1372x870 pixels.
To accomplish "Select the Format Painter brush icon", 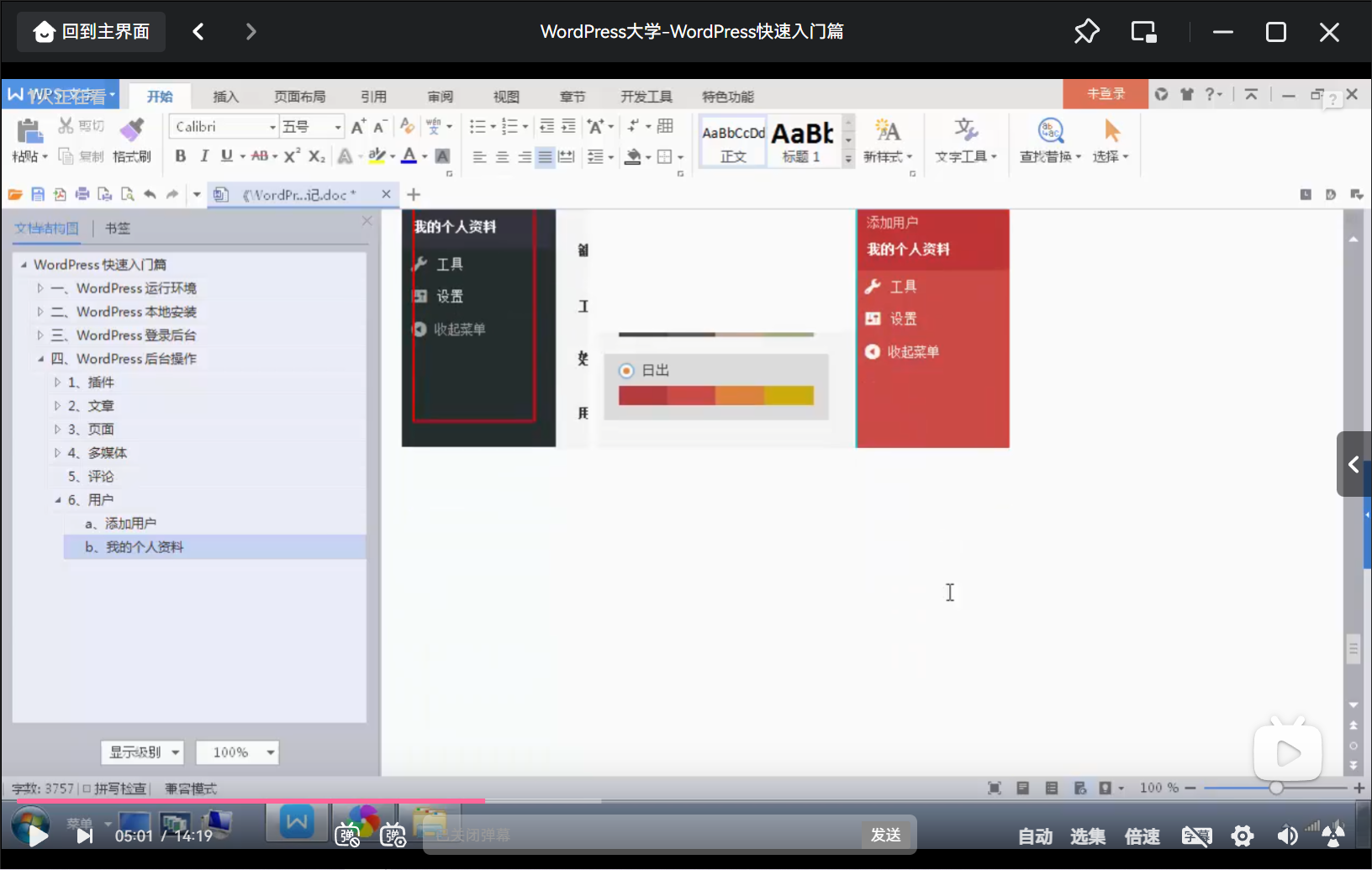I will coord(132,129).
